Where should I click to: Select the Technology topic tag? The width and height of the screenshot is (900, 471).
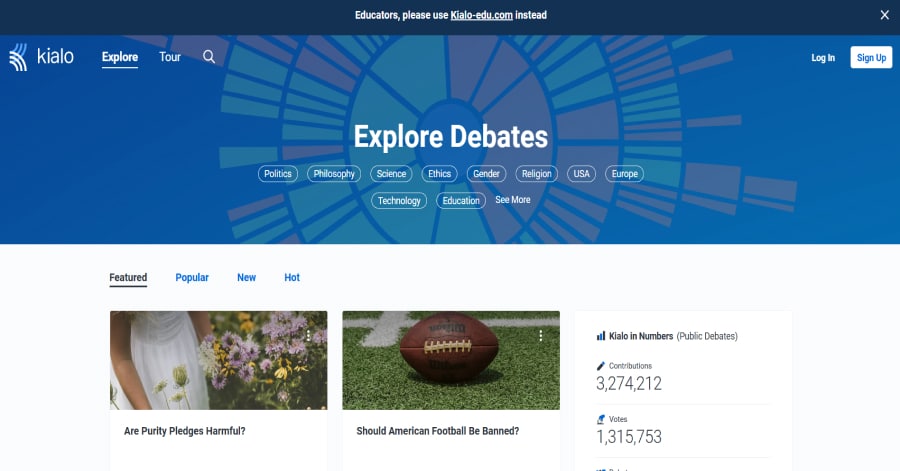click(399, 201)
